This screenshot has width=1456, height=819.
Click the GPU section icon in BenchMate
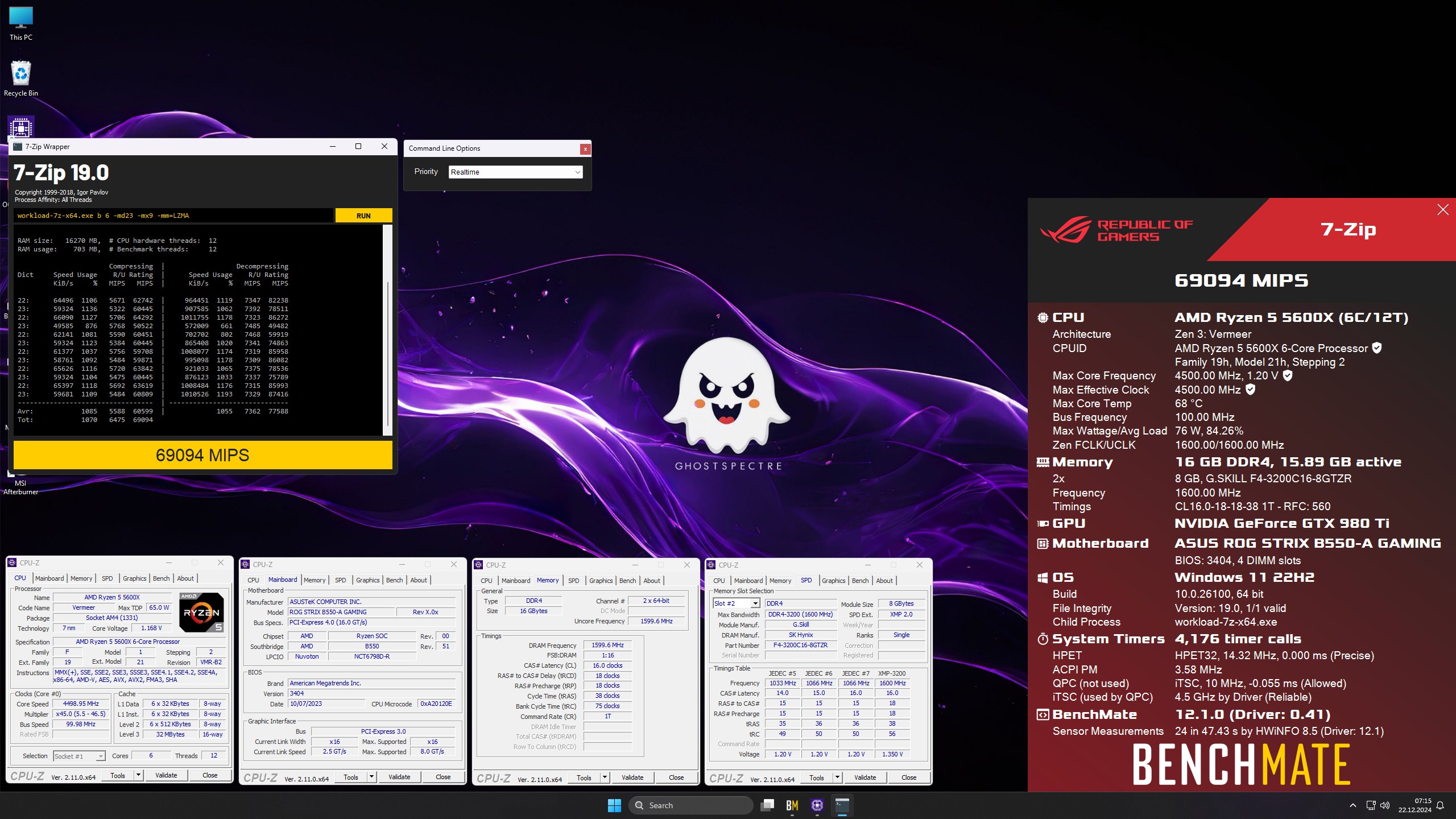point(1043,523)
